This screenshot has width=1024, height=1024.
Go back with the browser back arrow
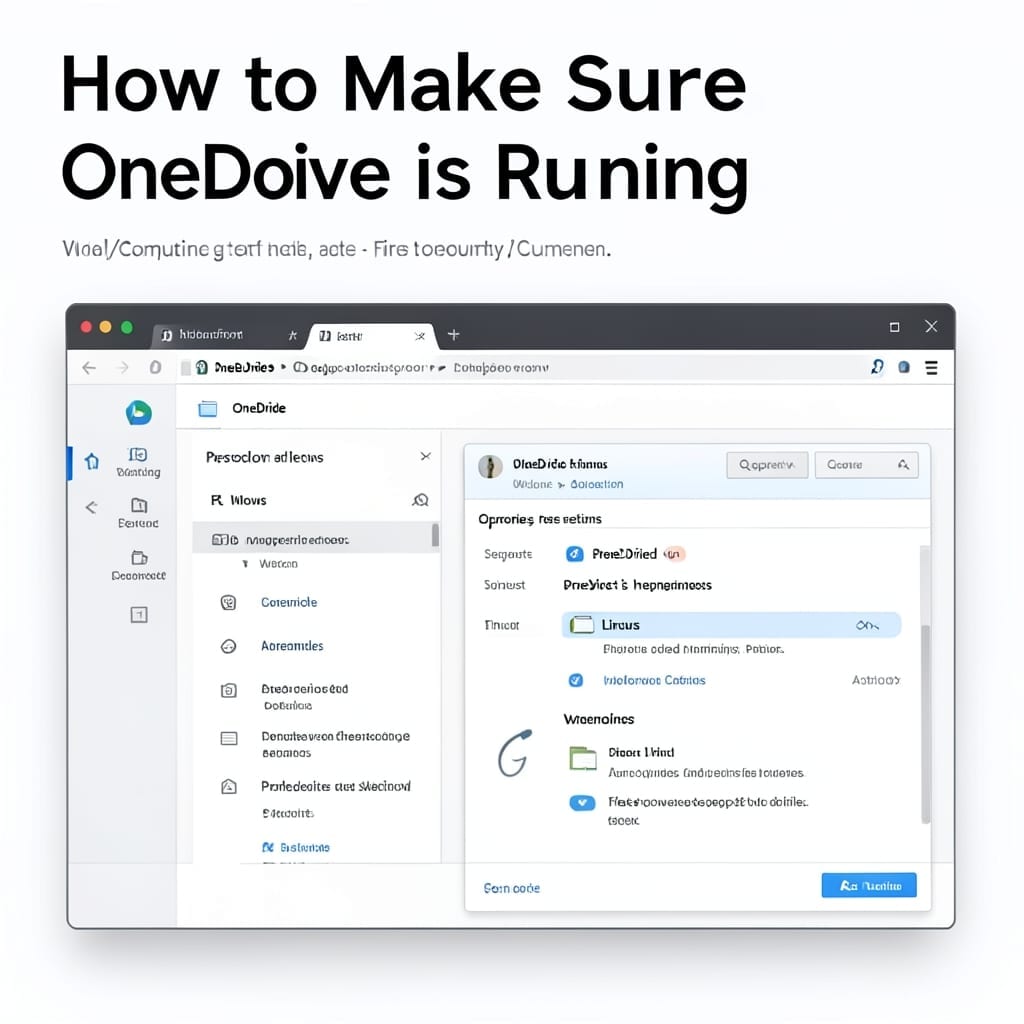click(x=89, y=368)
